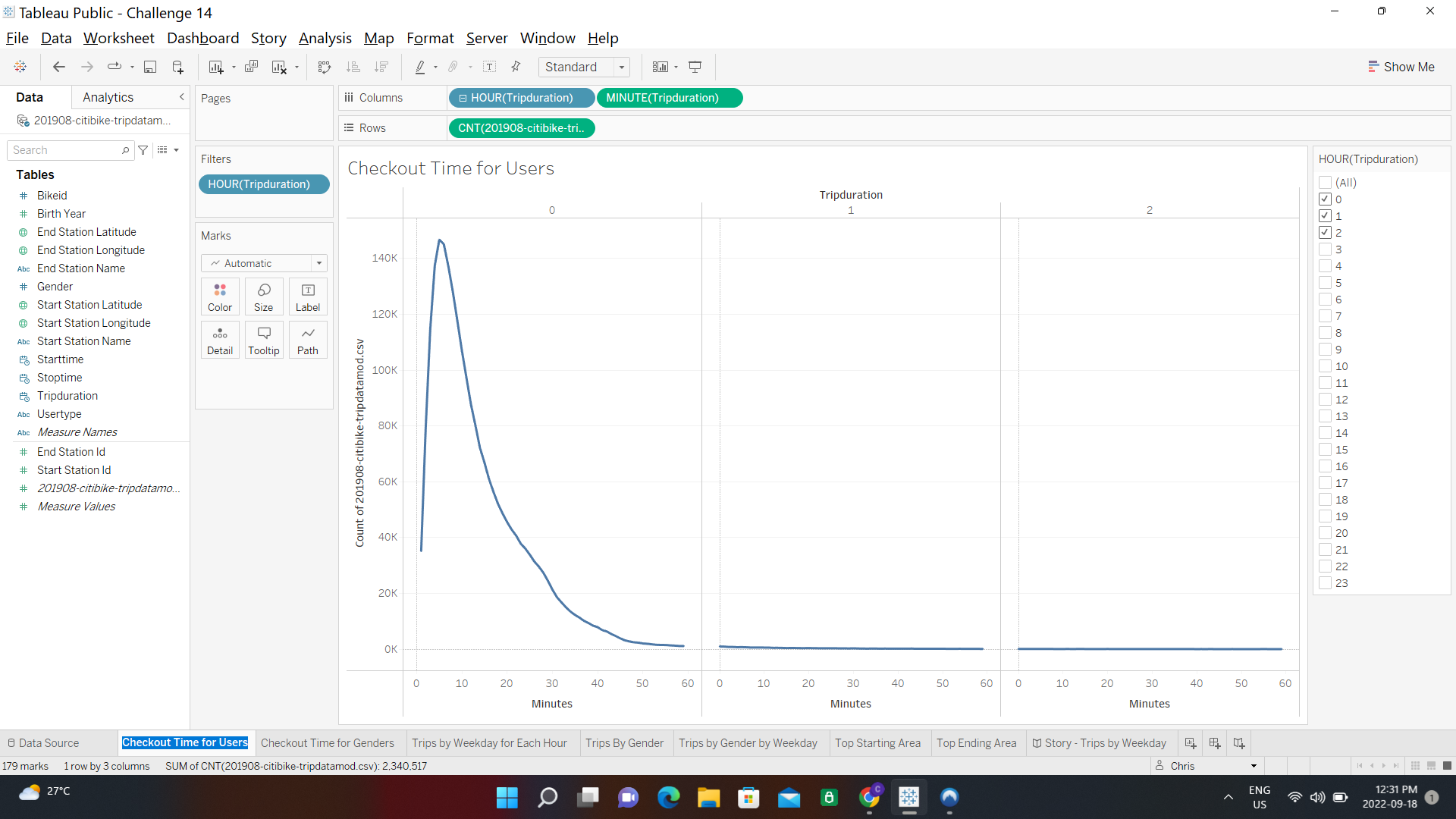Open presentation mode

(x=695, y=67)
